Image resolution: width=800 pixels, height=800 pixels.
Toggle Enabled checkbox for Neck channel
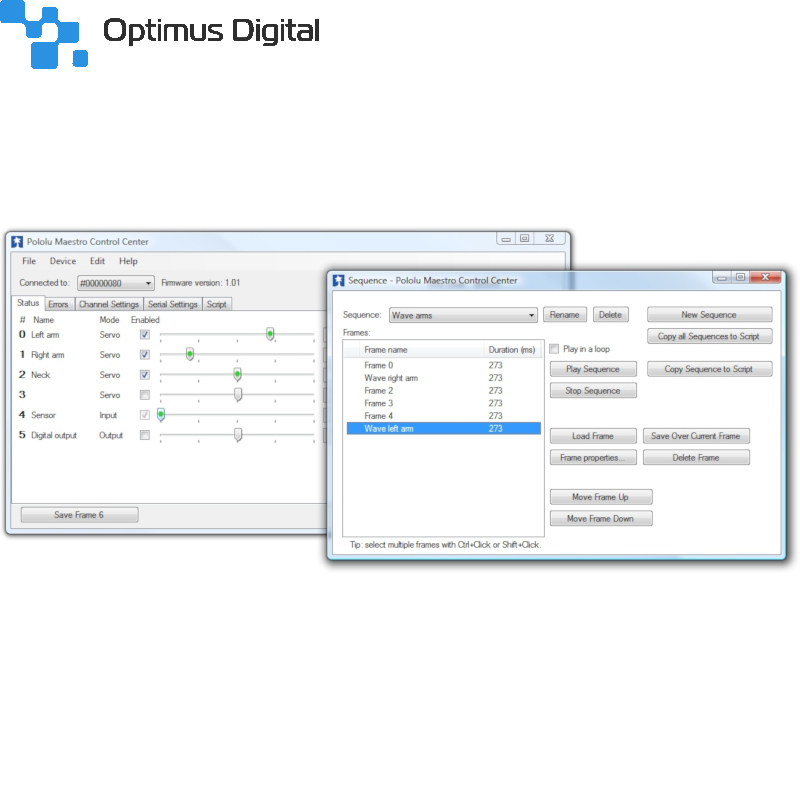pyautogui.click(x=145, y=374)
